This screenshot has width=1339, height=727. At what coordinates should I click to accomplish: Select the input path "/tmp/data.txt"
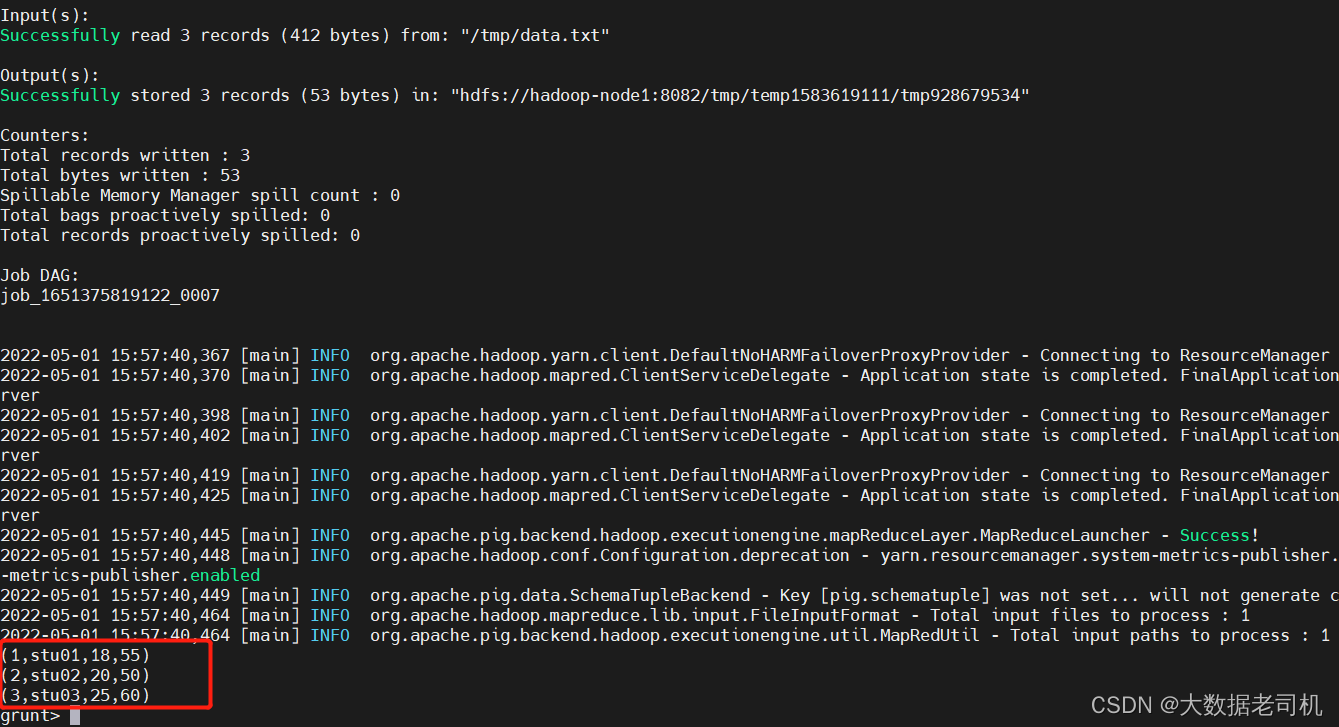click(x=535, y=35)
